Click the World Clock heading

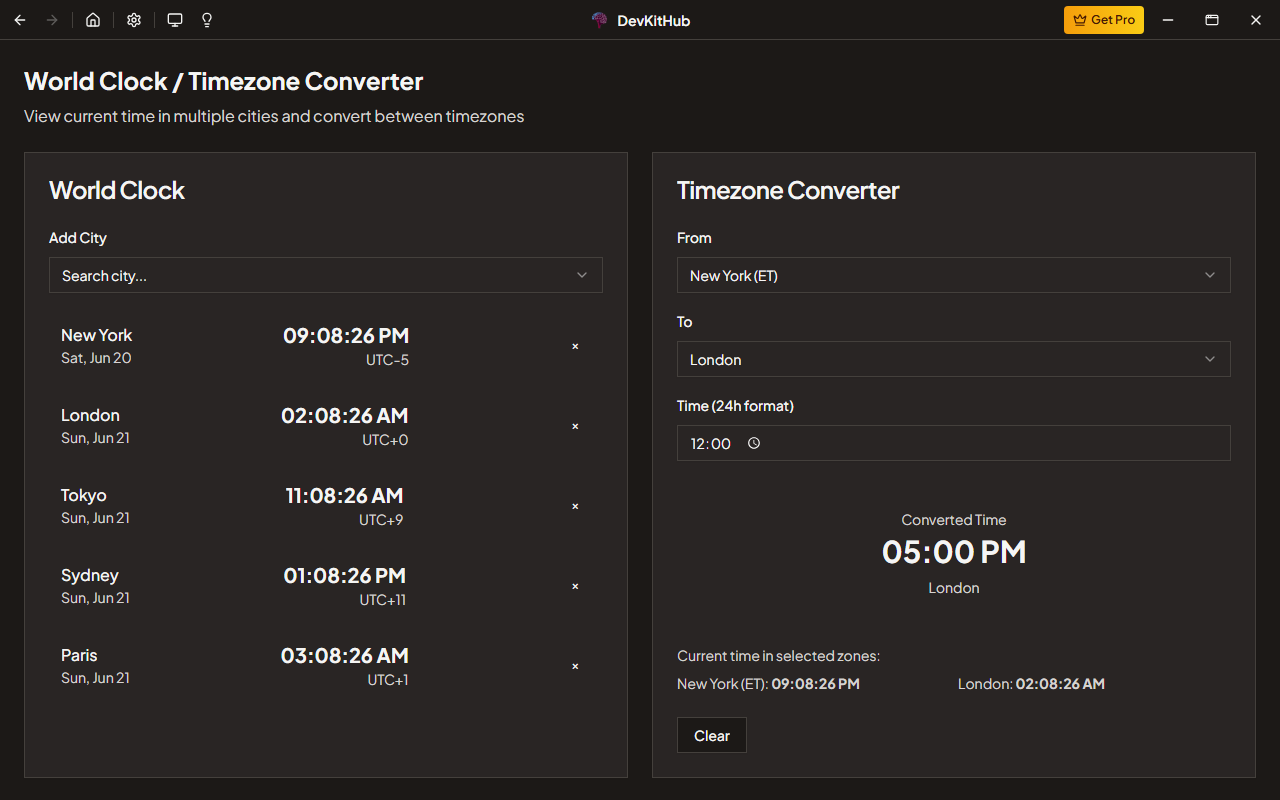(117, 190)
